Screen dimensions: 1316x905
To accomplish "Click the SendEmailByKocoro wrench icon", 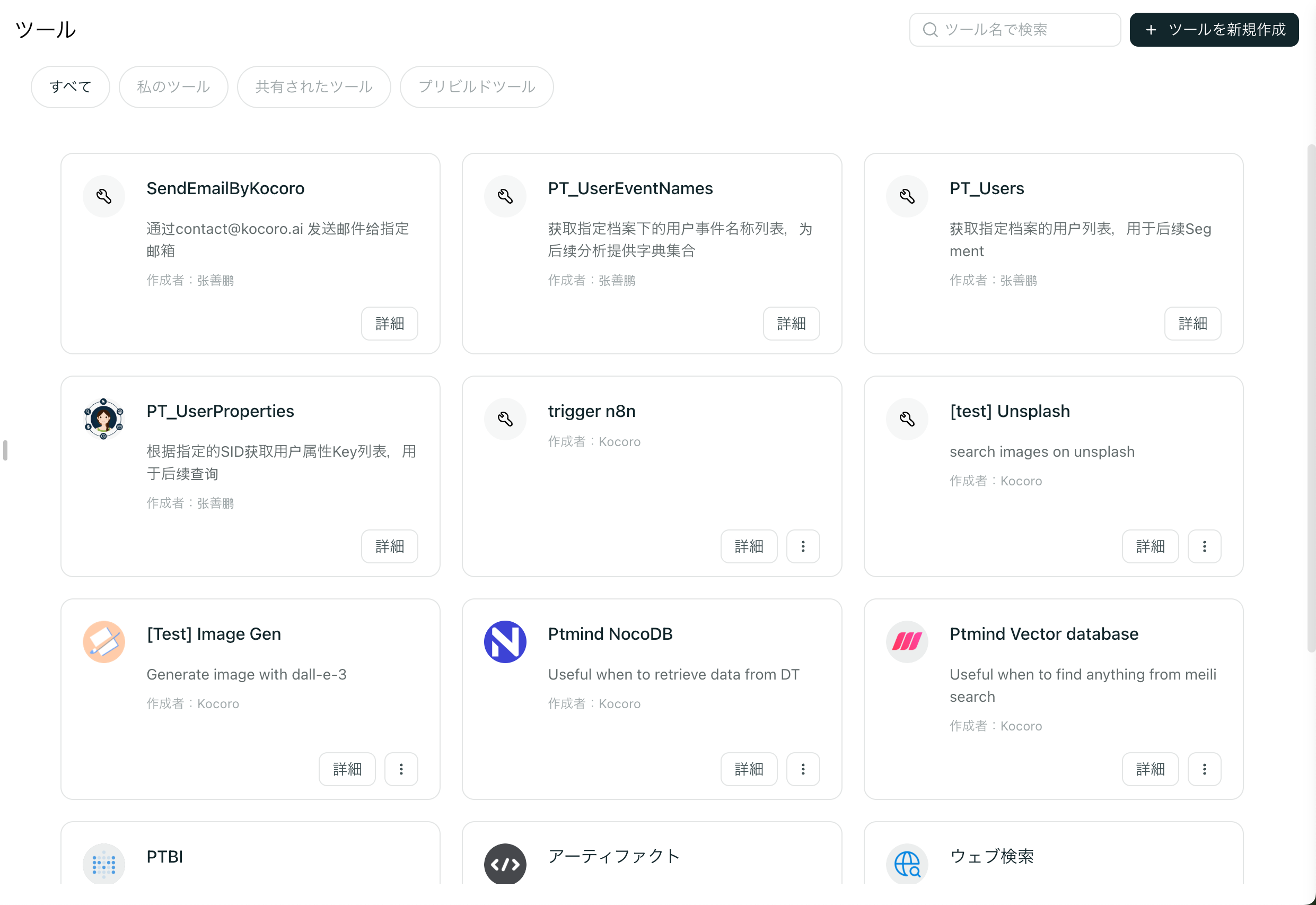I will (x=104, y=196).
